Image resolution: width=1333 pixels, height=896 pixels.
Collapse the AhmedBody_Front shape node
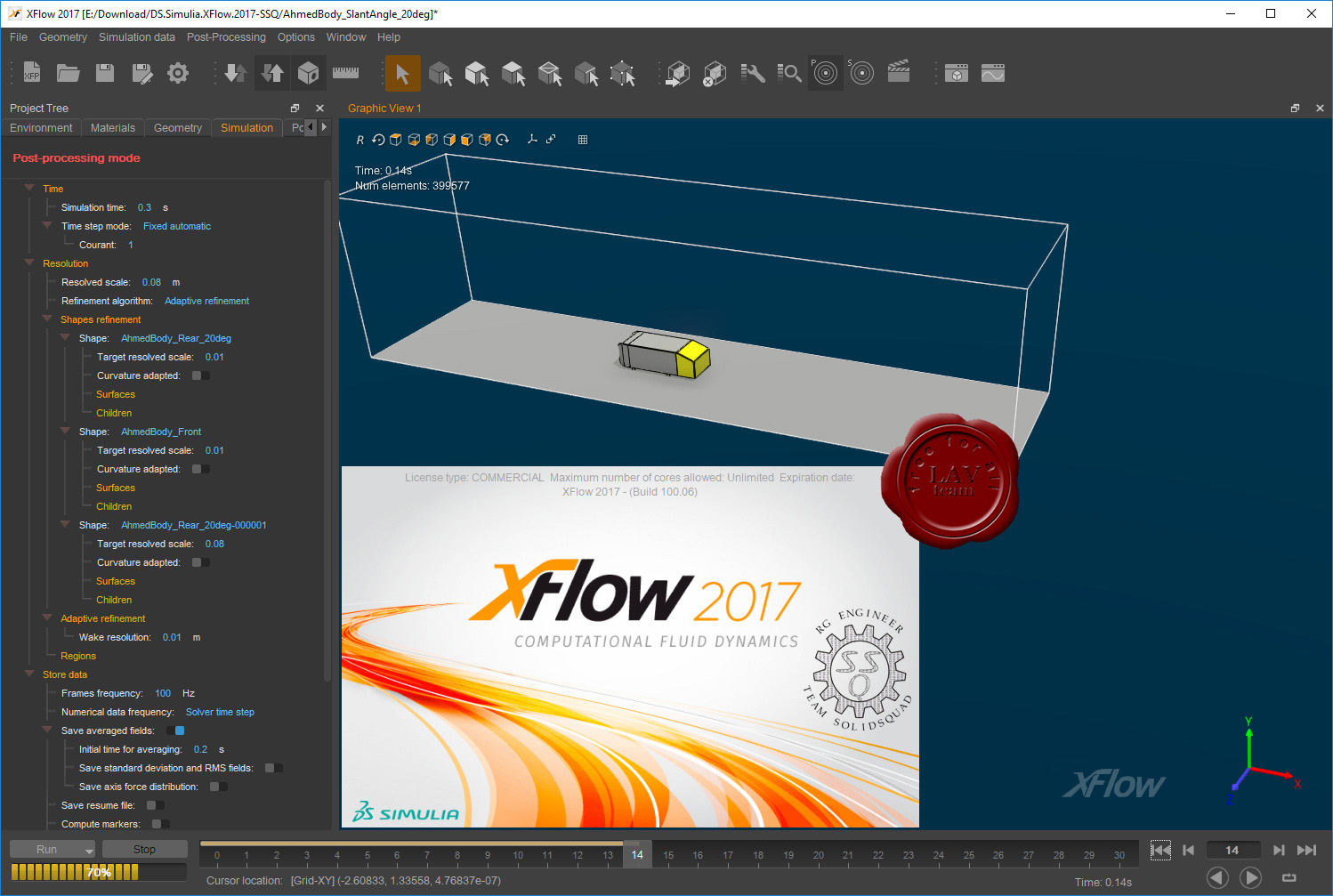(65, 431)
